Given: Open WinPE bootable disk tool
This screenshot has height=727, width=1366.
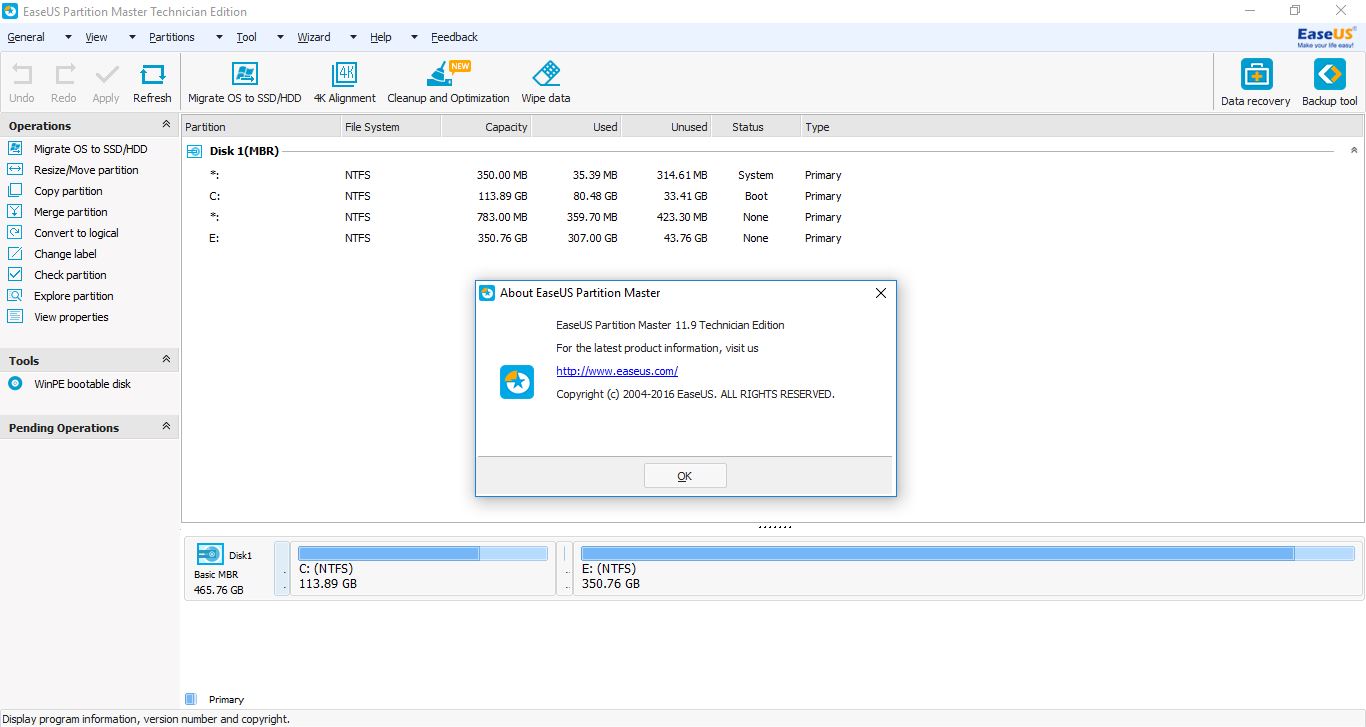Looking at the screenshot, I should 82,384.
